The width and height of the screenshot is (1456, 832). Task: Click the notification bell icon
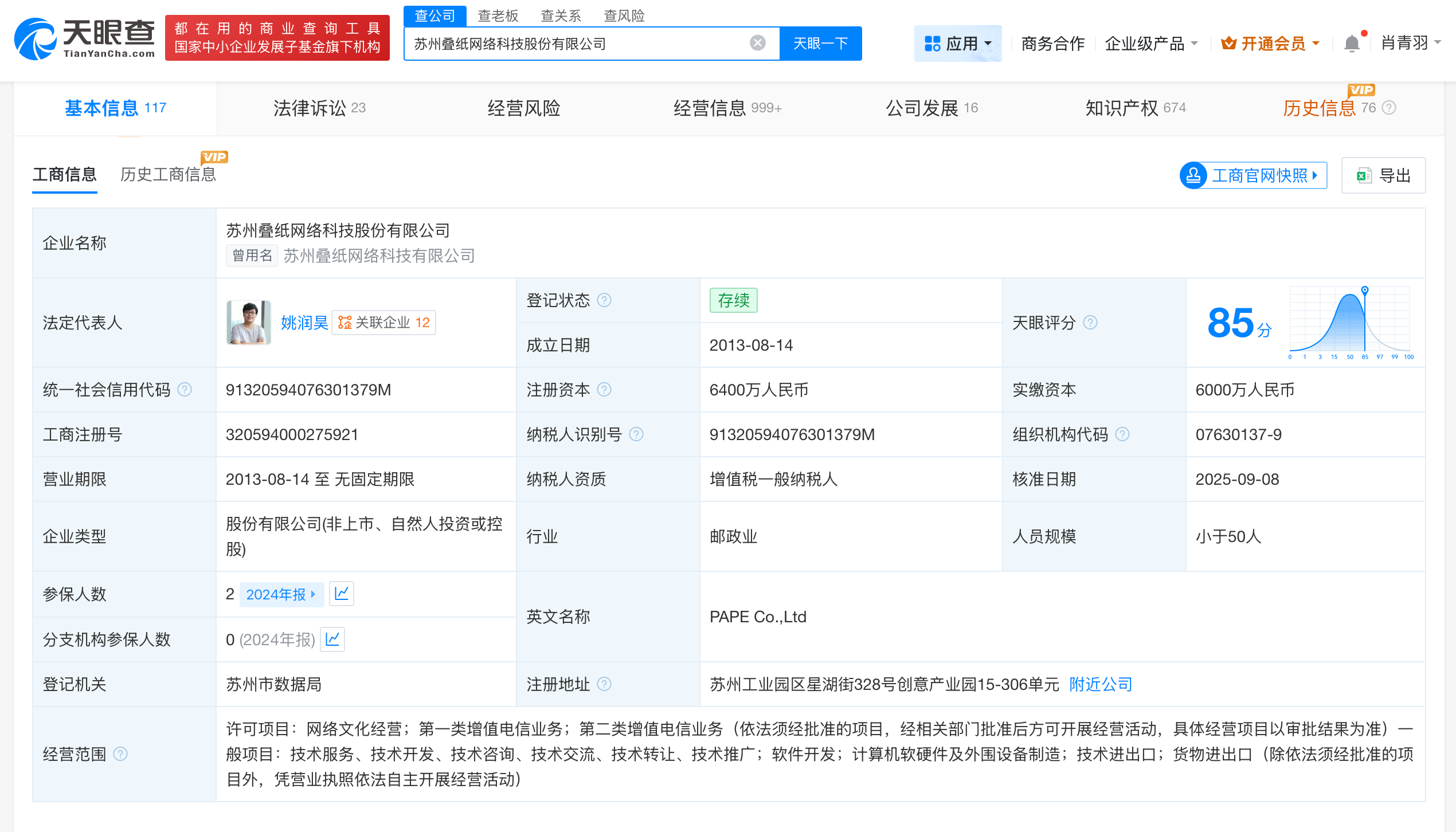click(x=1352, y=43)
